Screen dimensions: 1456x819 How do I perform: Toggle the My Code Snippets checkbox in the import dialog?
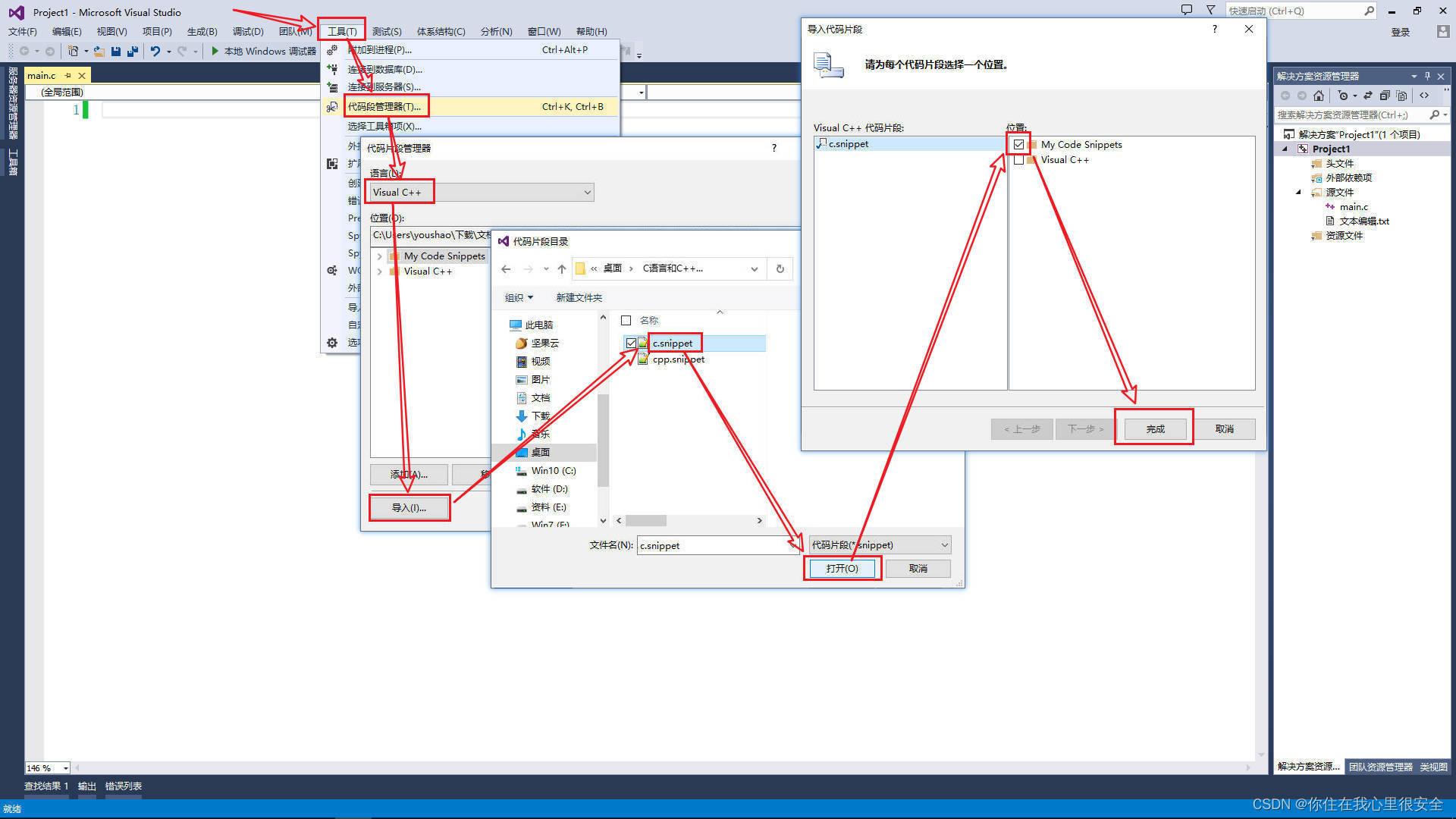click(1018, 144)
